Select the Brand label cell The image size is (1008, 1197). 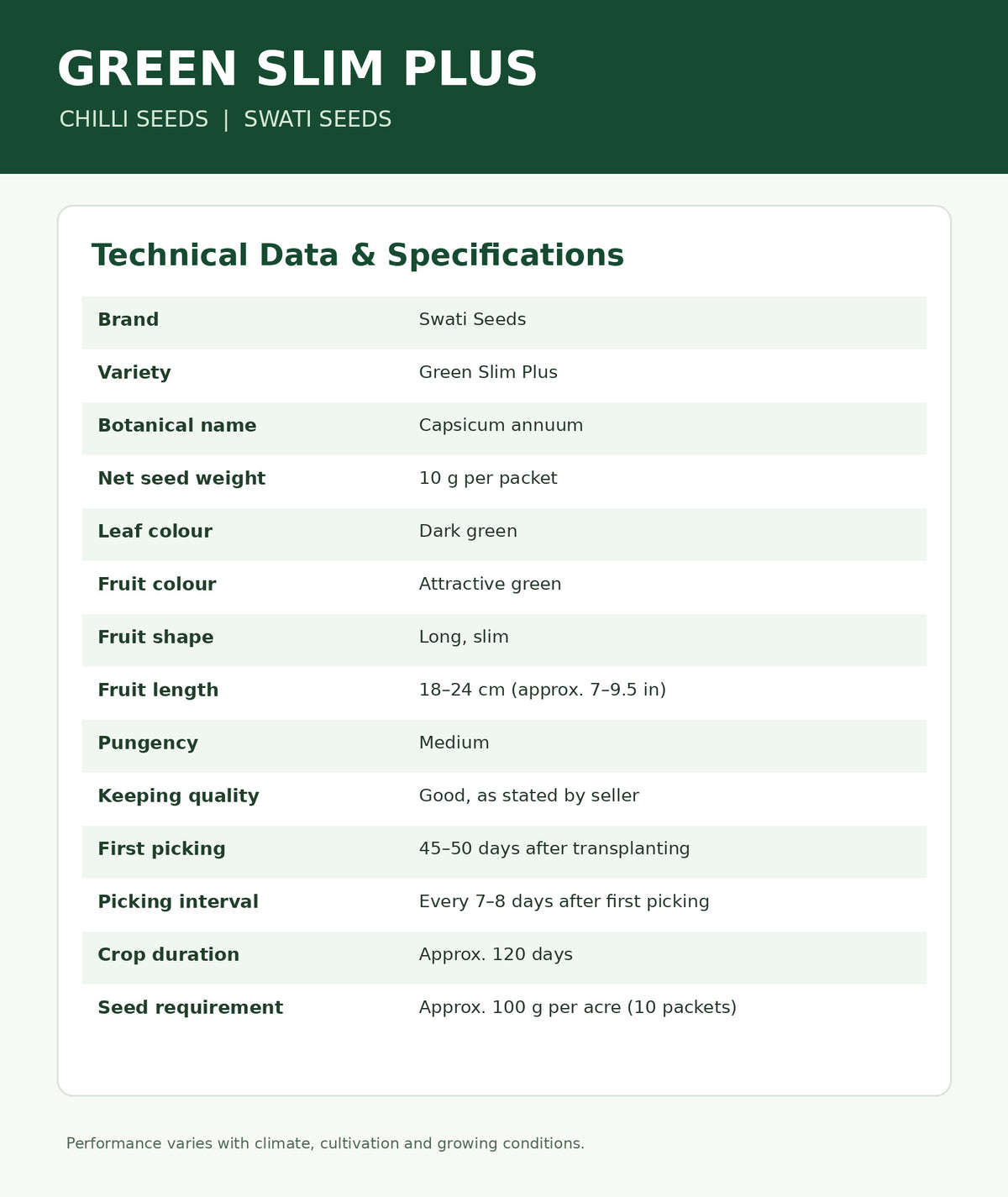129,320
